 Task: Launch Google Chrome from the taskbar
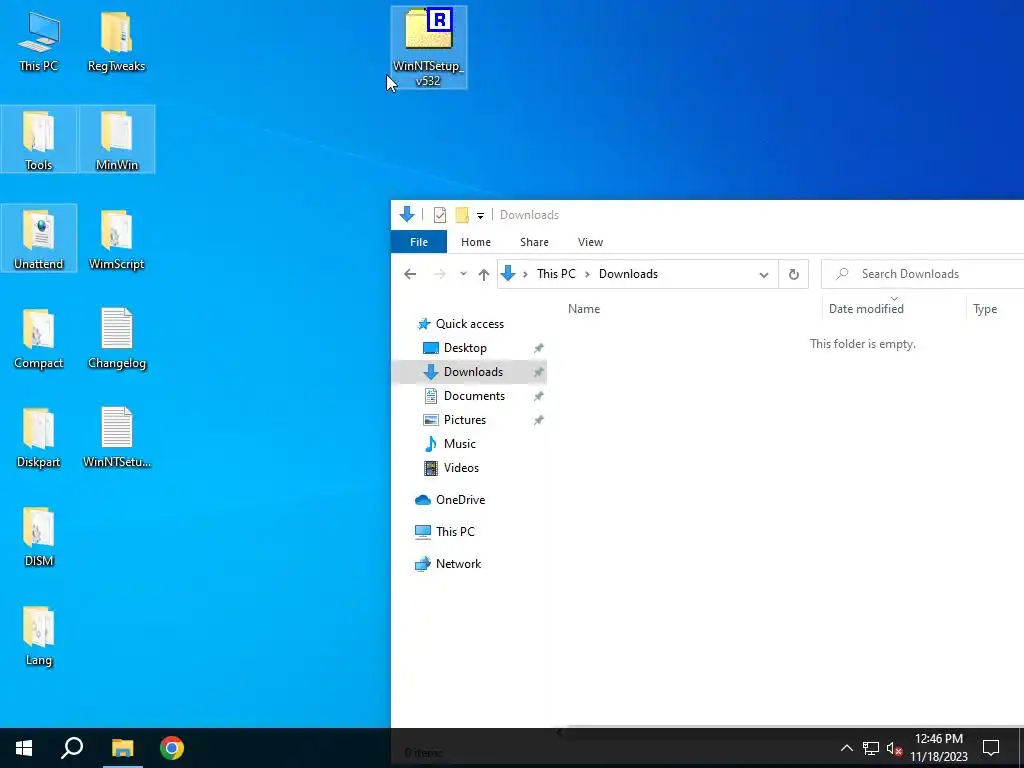click(x=172, y=748)
